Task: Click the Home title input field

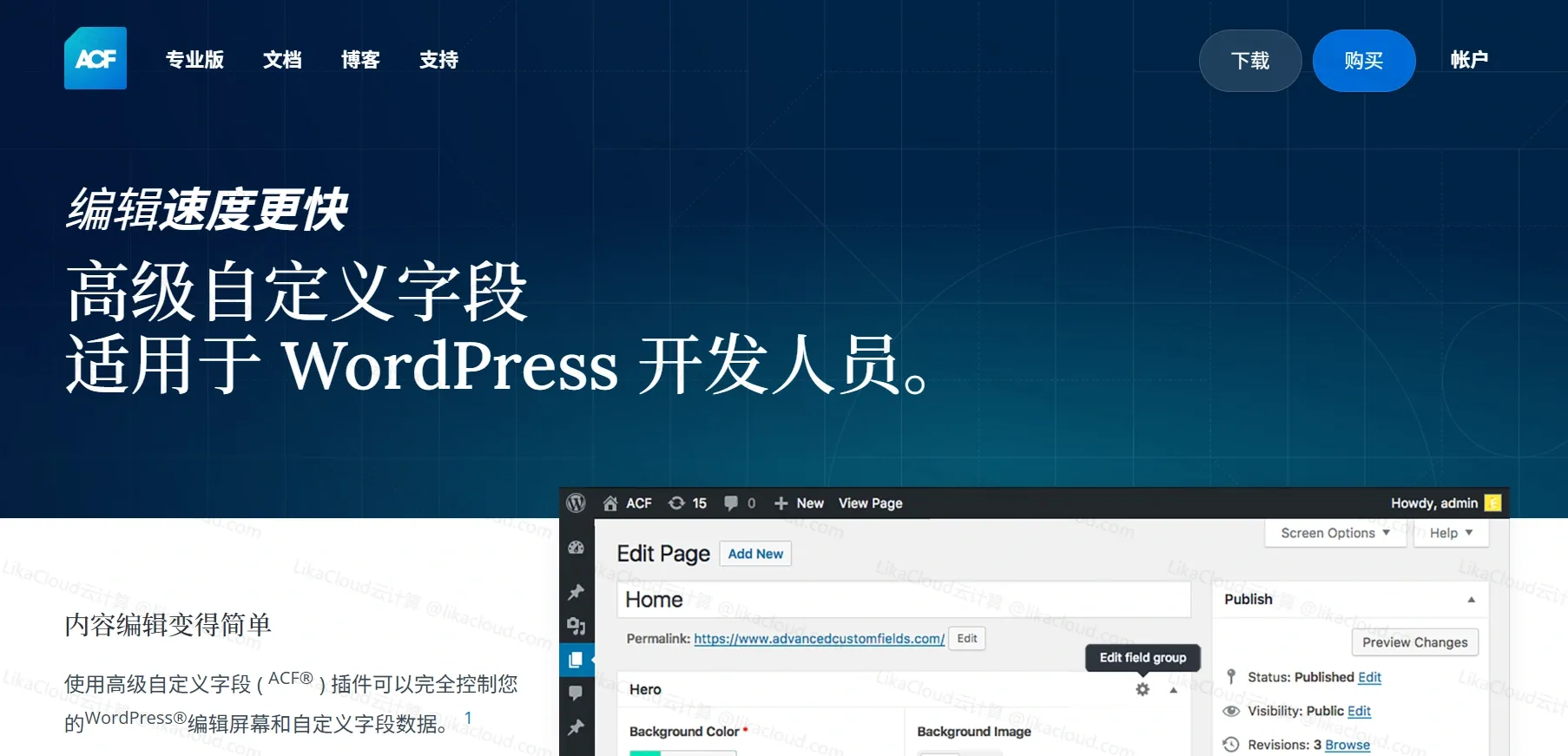Action: coord(904,600)
